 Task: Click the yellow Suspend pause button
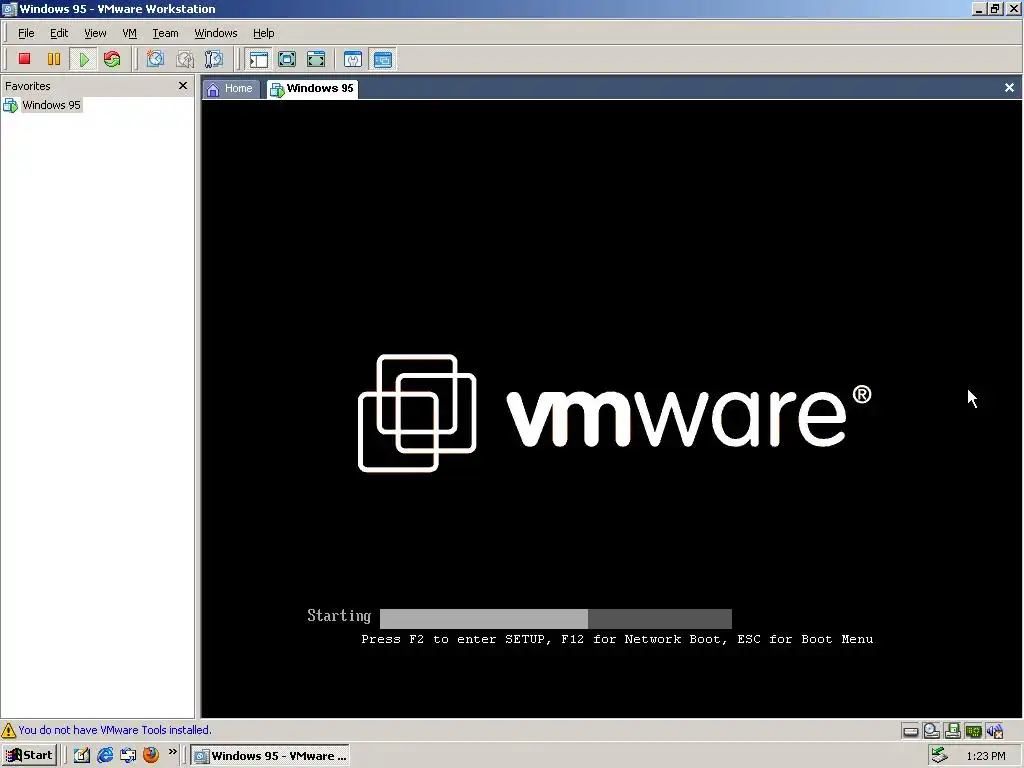54,59
